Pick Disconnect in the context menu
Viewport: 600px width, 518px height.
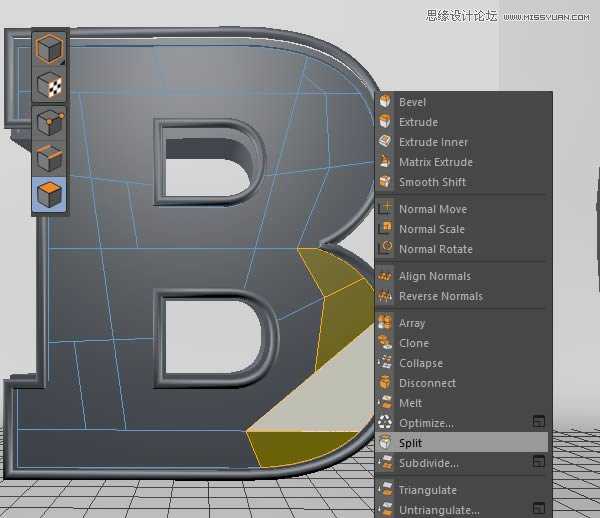427,383
